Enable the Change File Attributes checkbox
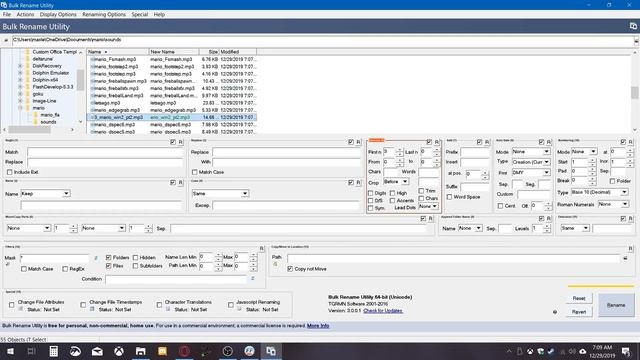Image resolution: width=640 pixels, height=360 pixels. tap(11, 305)
